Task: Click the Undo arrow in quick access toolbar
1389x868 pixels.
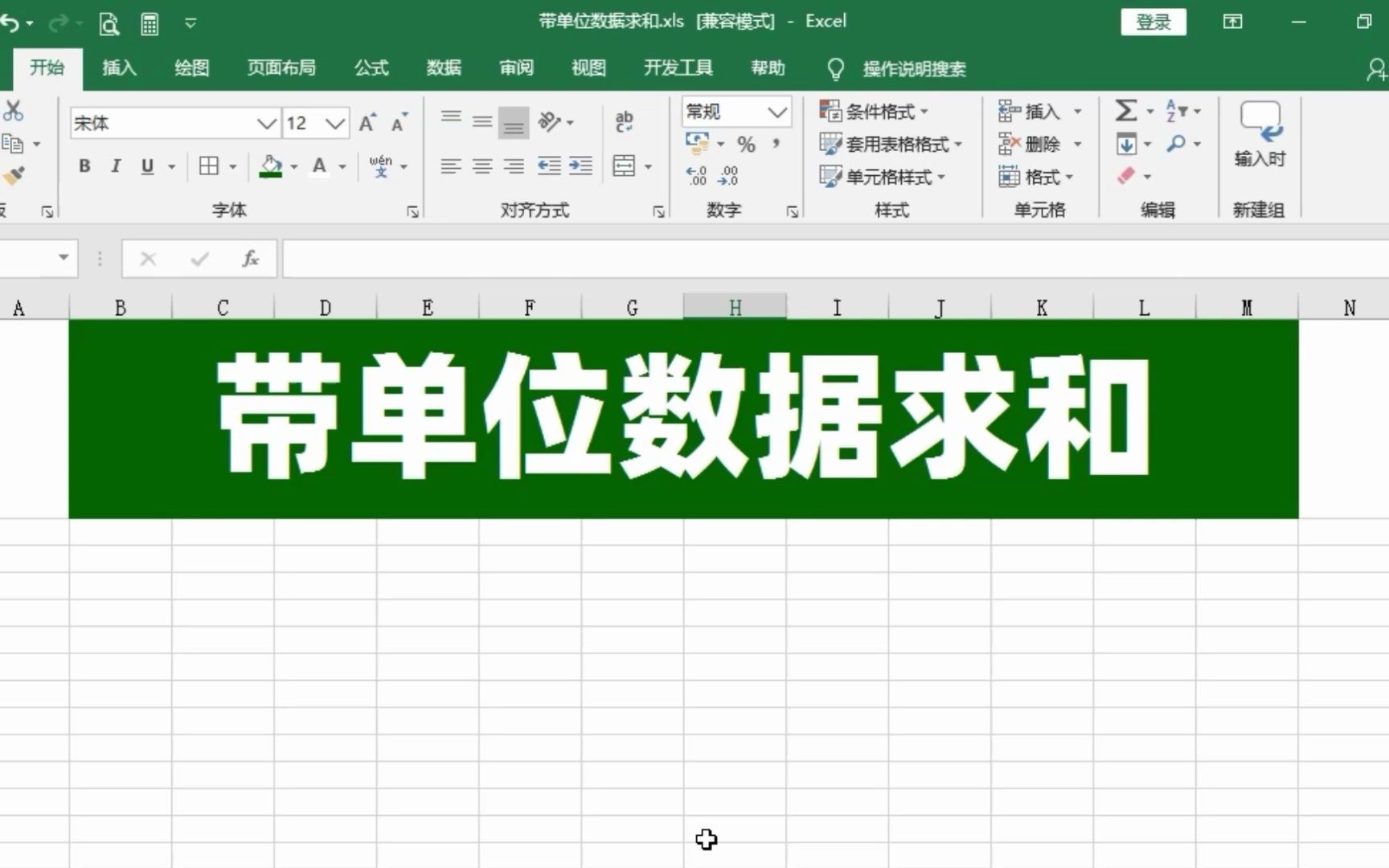Action: (10, 23)
